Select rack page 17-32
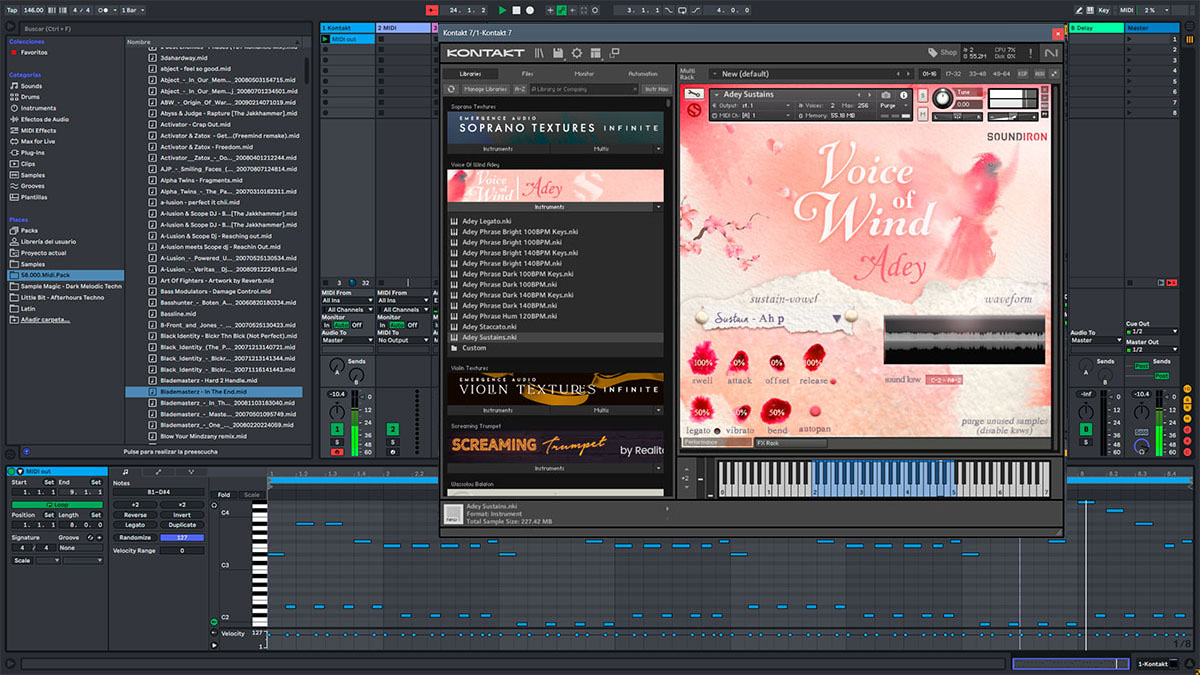The image size is (1200, 675). point(952,74)
